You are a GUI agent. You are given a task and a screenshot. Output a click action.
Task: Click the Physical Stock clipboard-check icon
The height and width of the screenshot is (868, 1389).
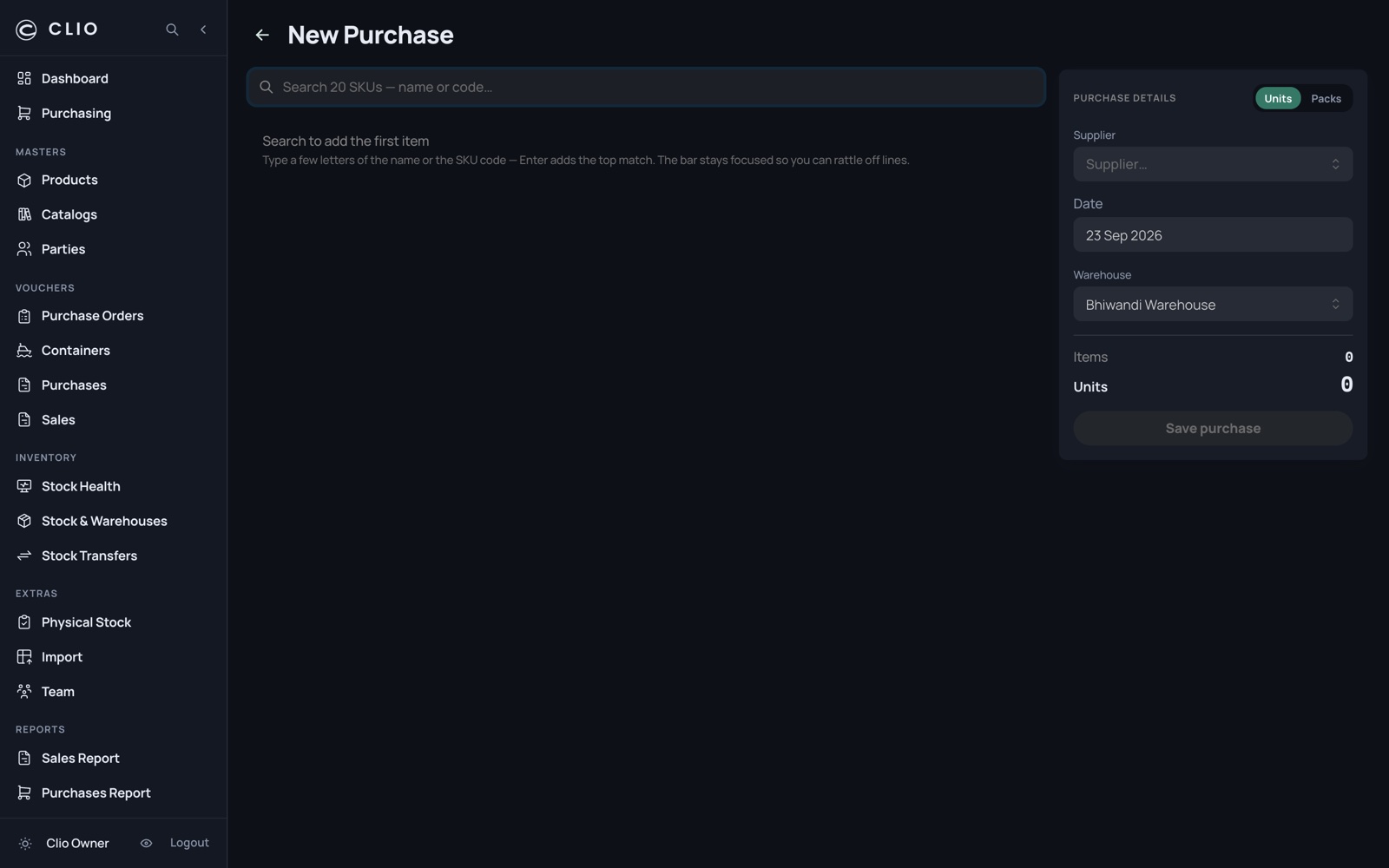[24, 623]
